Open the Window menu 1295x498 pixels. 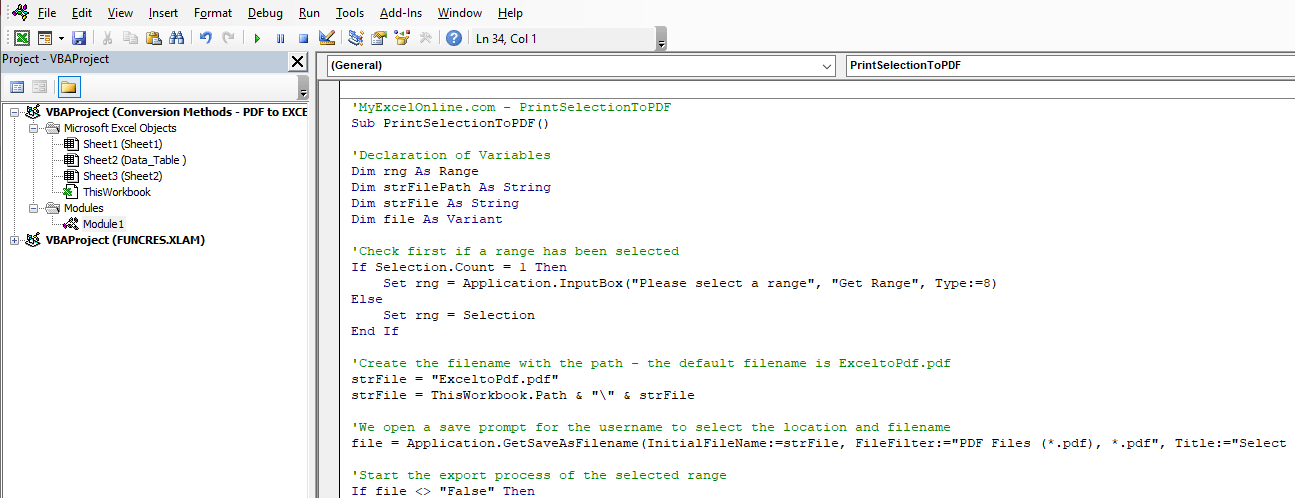[460, 13]
